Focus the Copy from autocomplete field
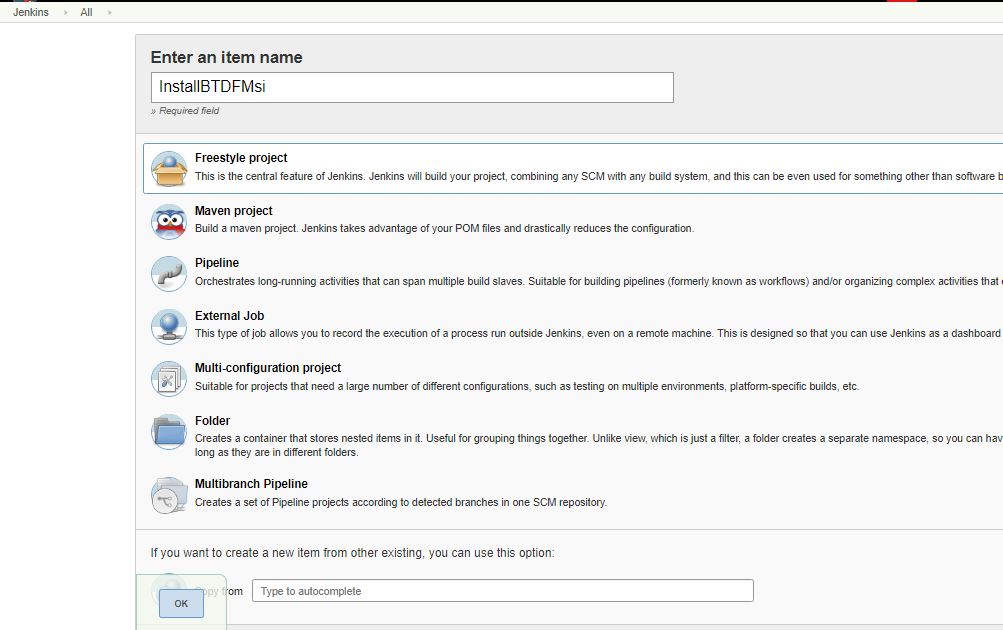This screenshot has height=630, width=1003. click(x=503, y=591)
